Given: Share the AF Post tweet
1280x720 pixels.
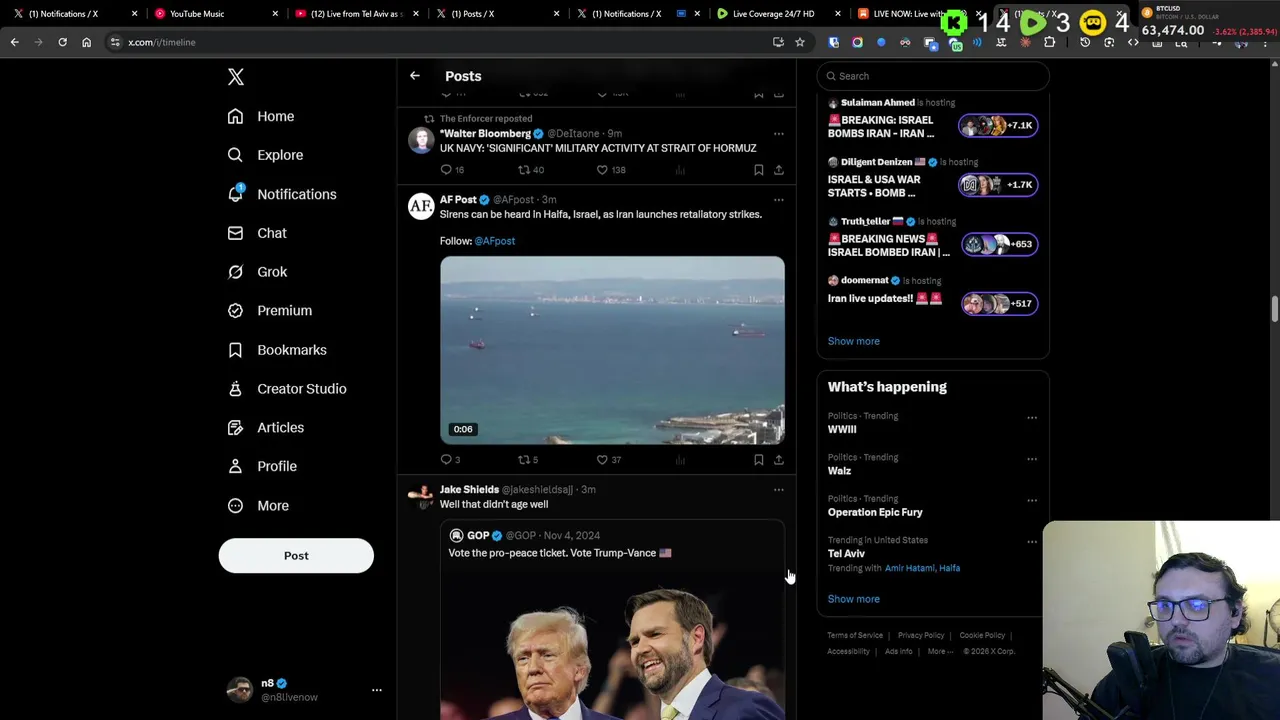Looking at the screenshot, I should 779,460.
